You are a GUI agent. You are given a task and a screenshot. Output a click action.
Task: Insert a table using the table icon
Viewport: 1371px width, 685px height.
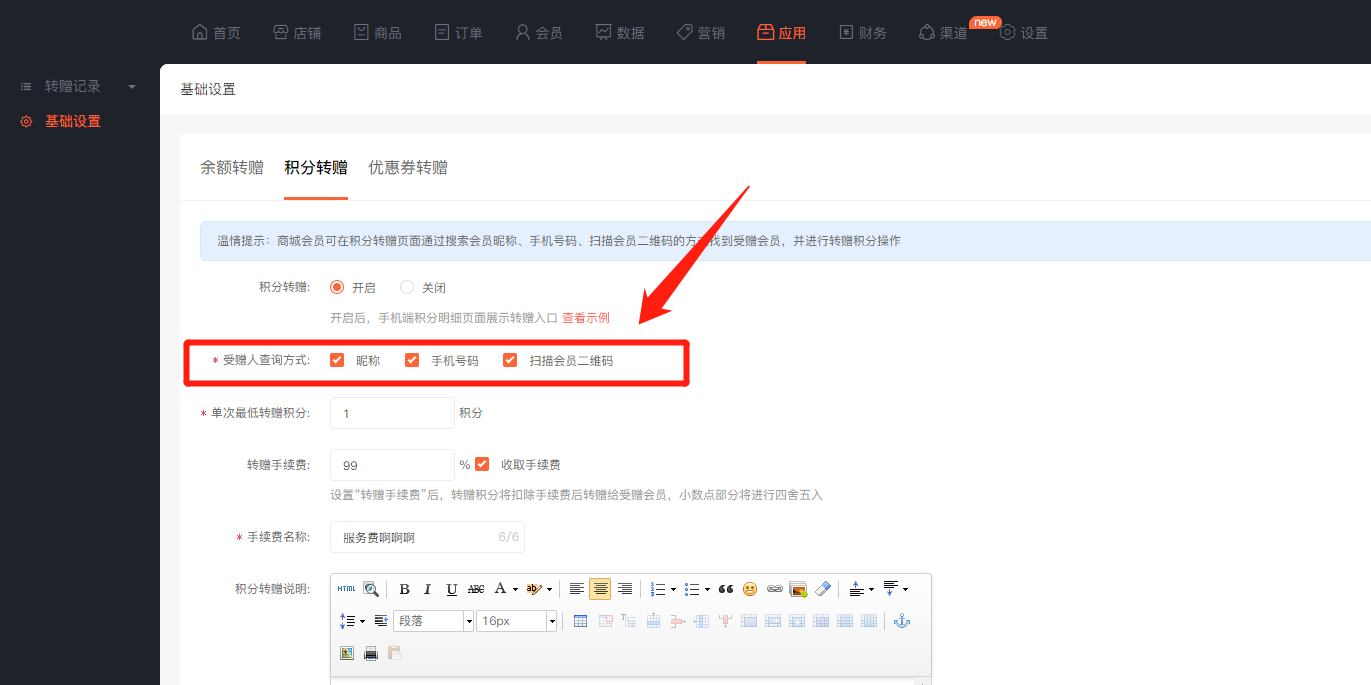point(581,621)
